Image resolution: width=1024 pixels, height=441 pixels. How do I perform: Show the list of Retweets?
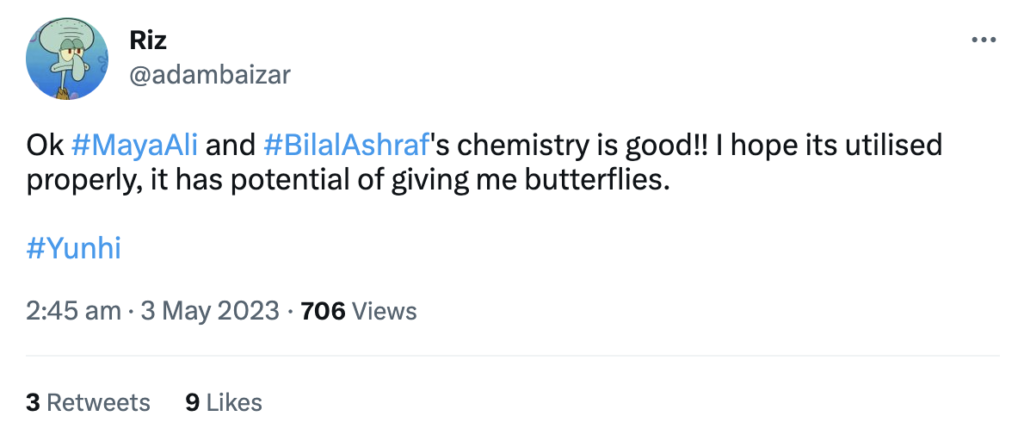[x=98, y=403]
